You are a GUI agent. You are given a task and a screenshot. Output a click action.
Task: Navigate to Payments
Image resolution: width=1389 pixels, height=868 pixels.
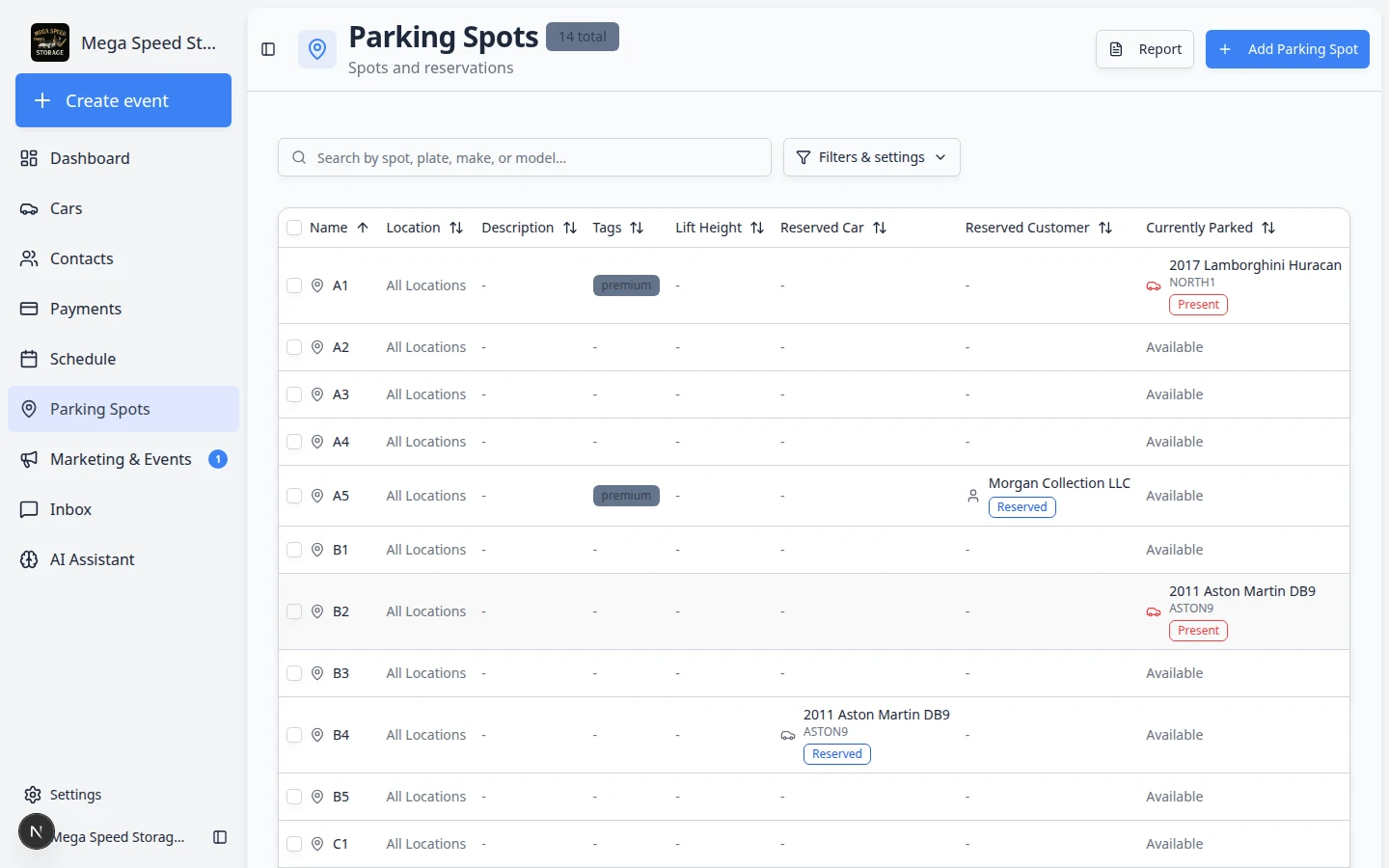[x=123, y=309]
